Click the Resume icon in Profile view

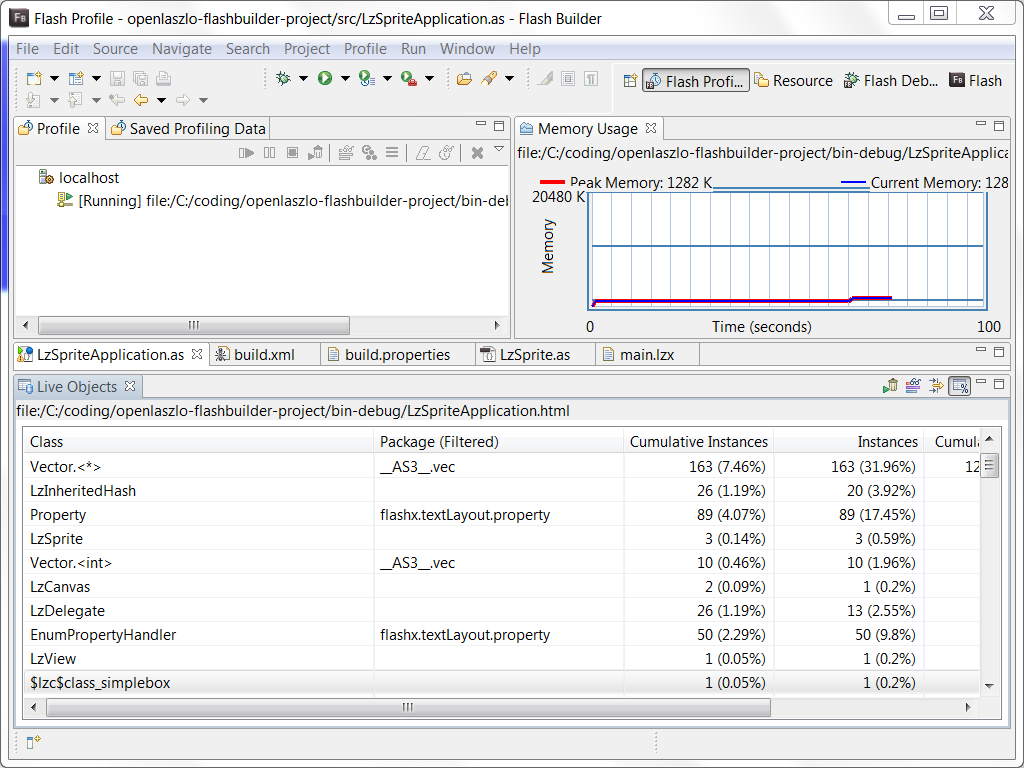click(246, 153)
